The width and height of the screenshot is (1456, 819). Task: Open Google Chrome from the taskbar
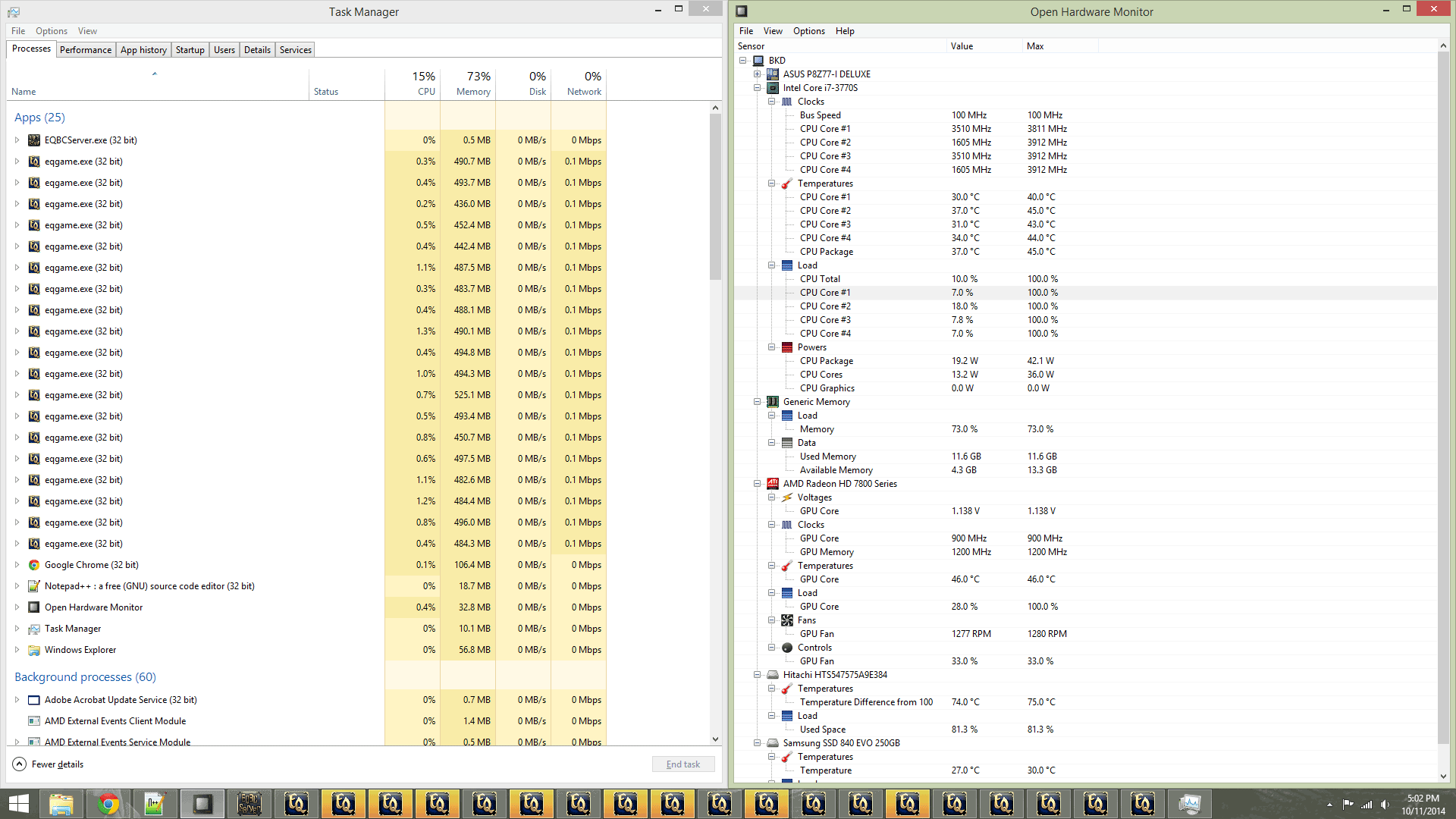tap(108, 804)
